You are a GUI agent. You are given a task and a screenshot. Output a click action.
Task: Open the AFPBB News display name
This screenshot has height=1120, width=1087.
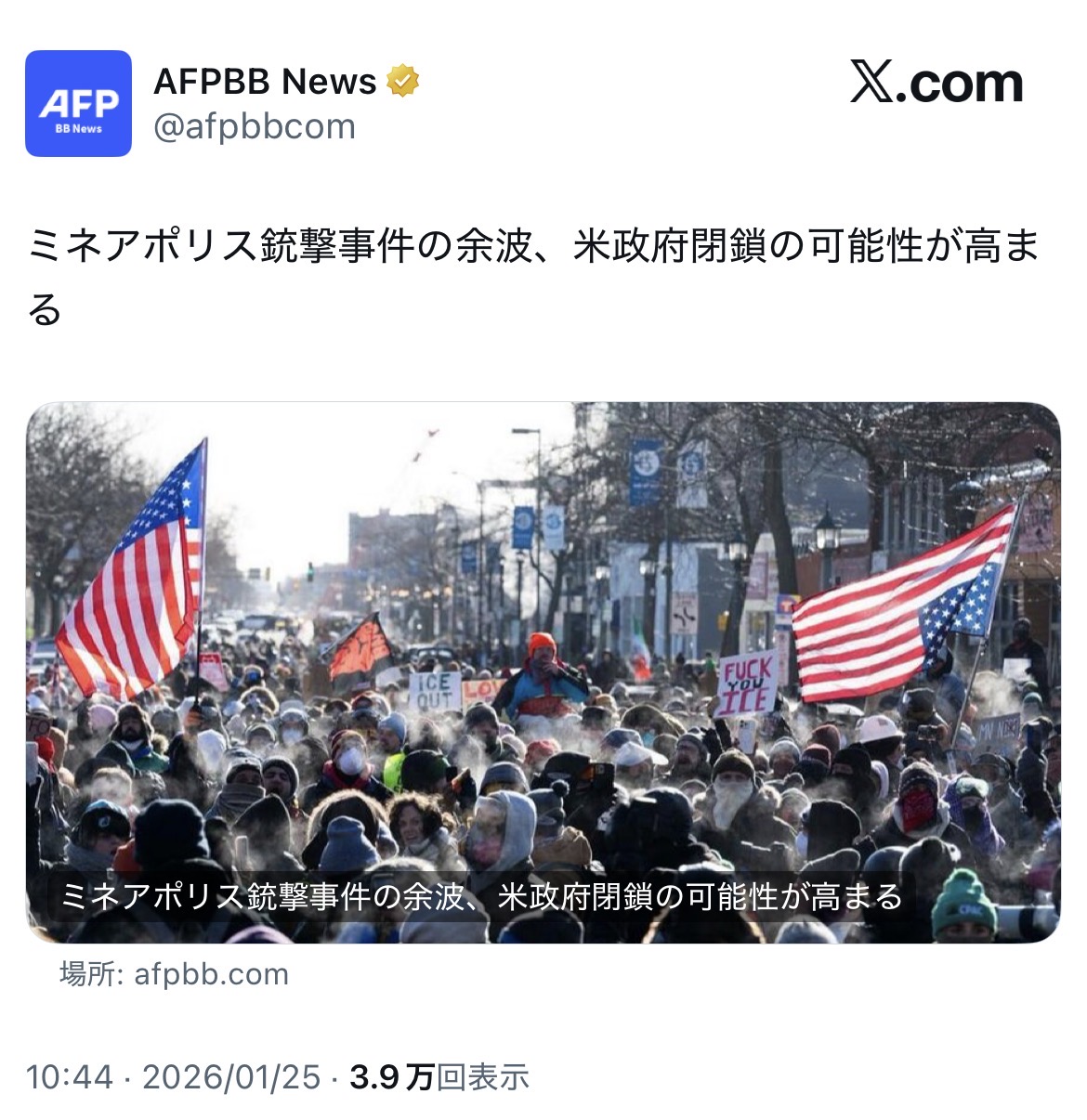pyautogui.click(x=265, y=82)
